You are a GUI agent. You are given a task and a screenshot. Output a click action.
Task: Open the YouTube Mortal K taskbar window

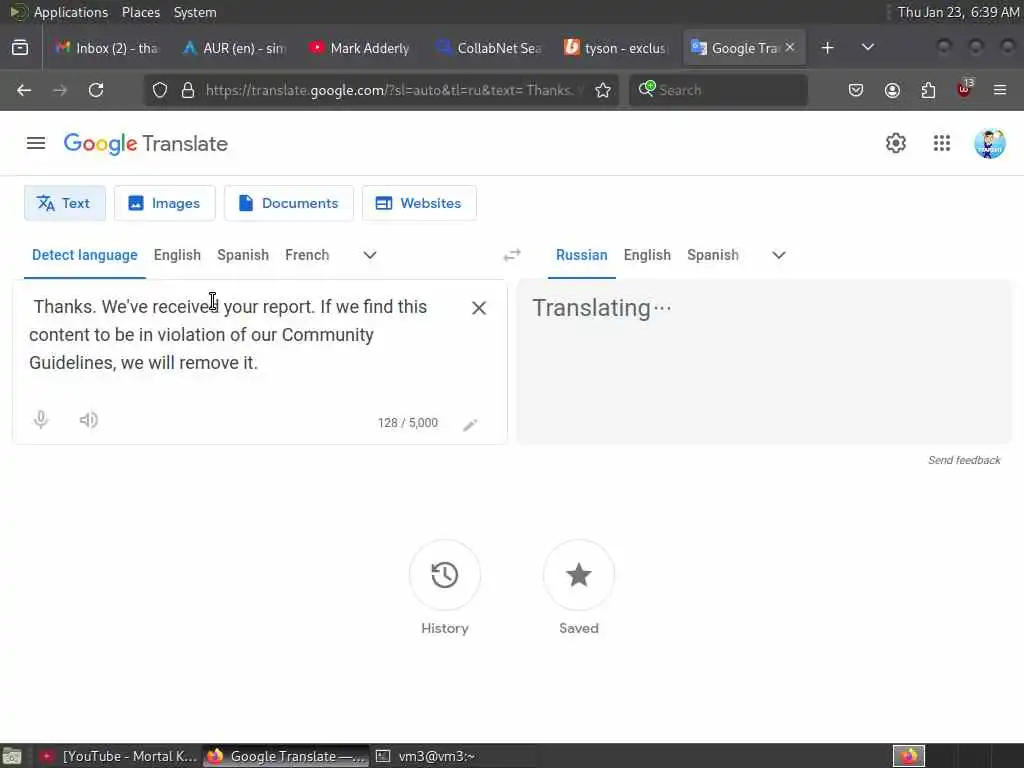118,756
